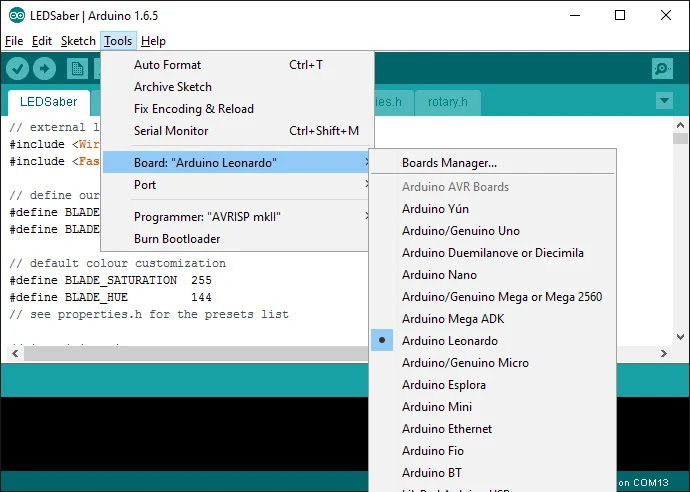Expand the Port submenu
The width and height of the screenshot is (690, 492).
[235, 185]
